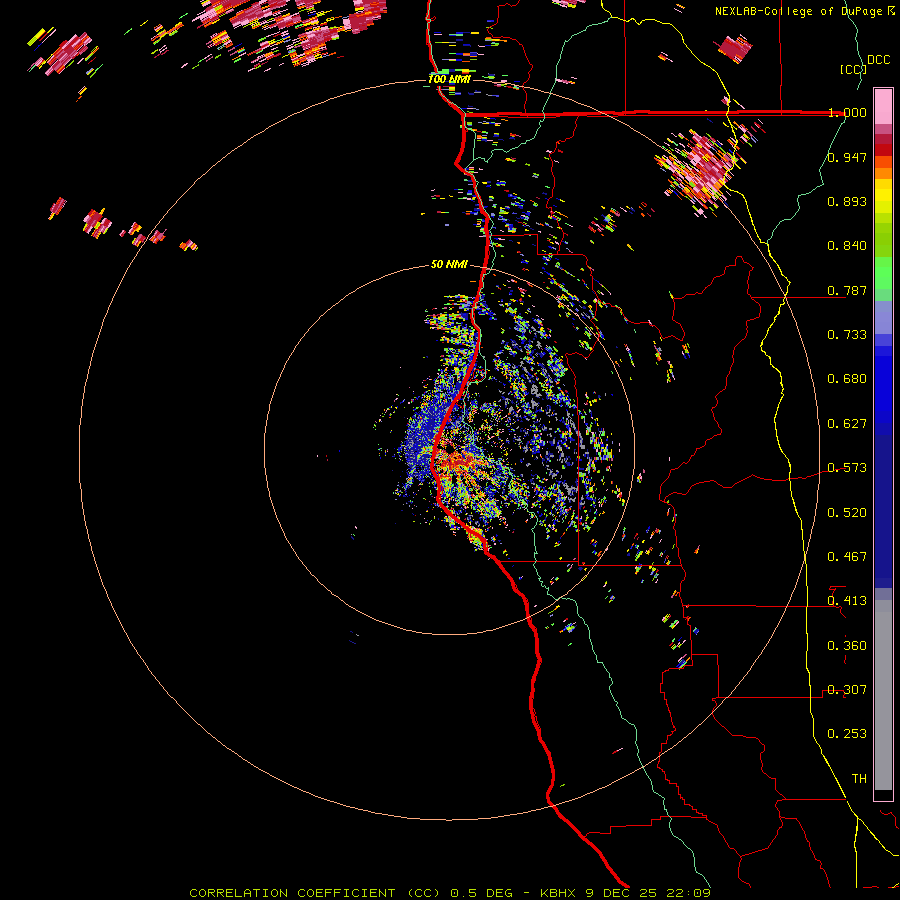Click the 22:09 timestamp in caption
The width and height of the screenshot is (900, 900).
click(x=688, y=893)
